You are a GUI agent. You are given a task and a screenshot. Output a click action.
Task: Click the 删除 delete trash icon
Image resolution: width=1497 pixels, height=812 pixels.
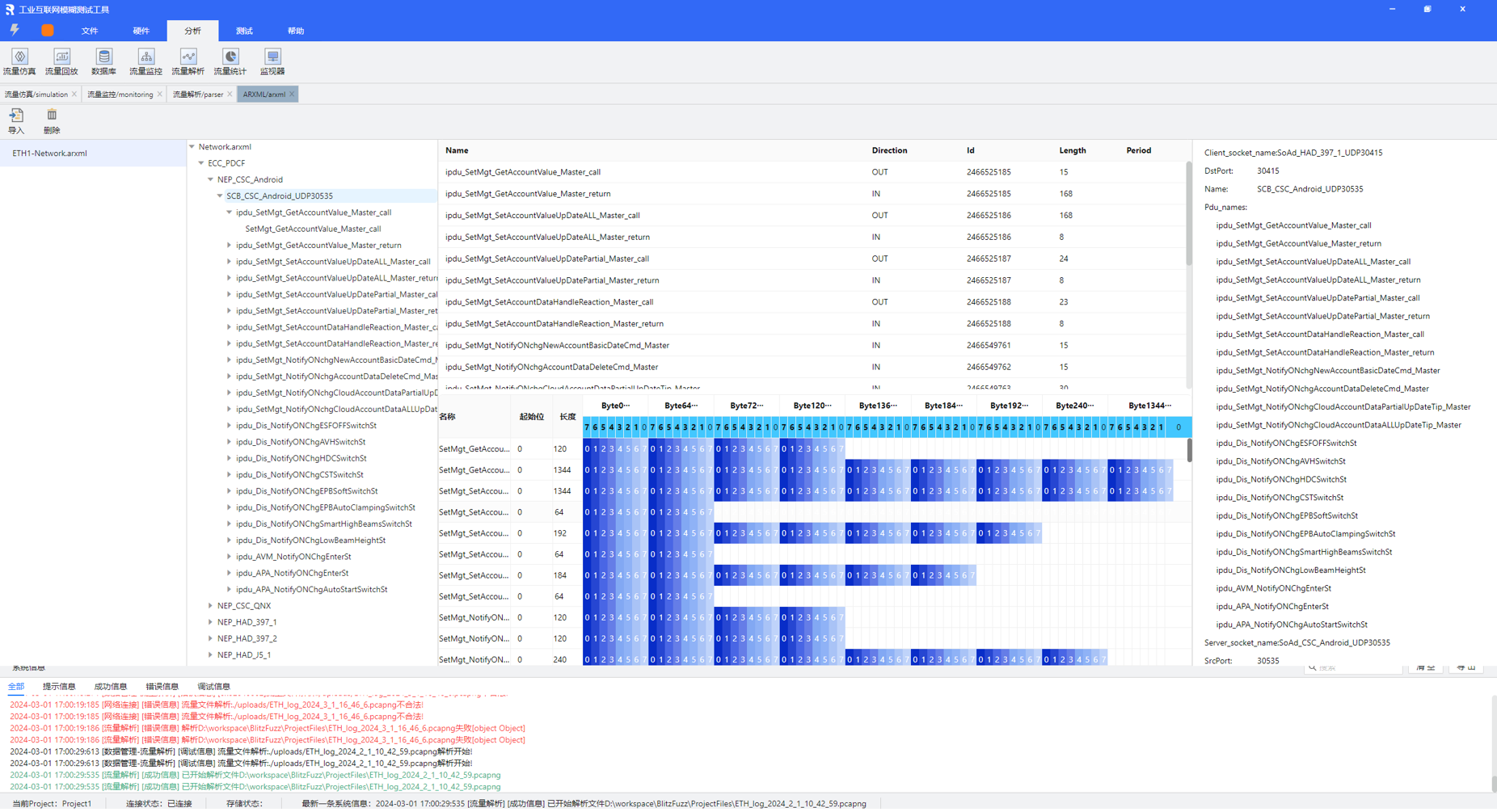pos(52,120)
